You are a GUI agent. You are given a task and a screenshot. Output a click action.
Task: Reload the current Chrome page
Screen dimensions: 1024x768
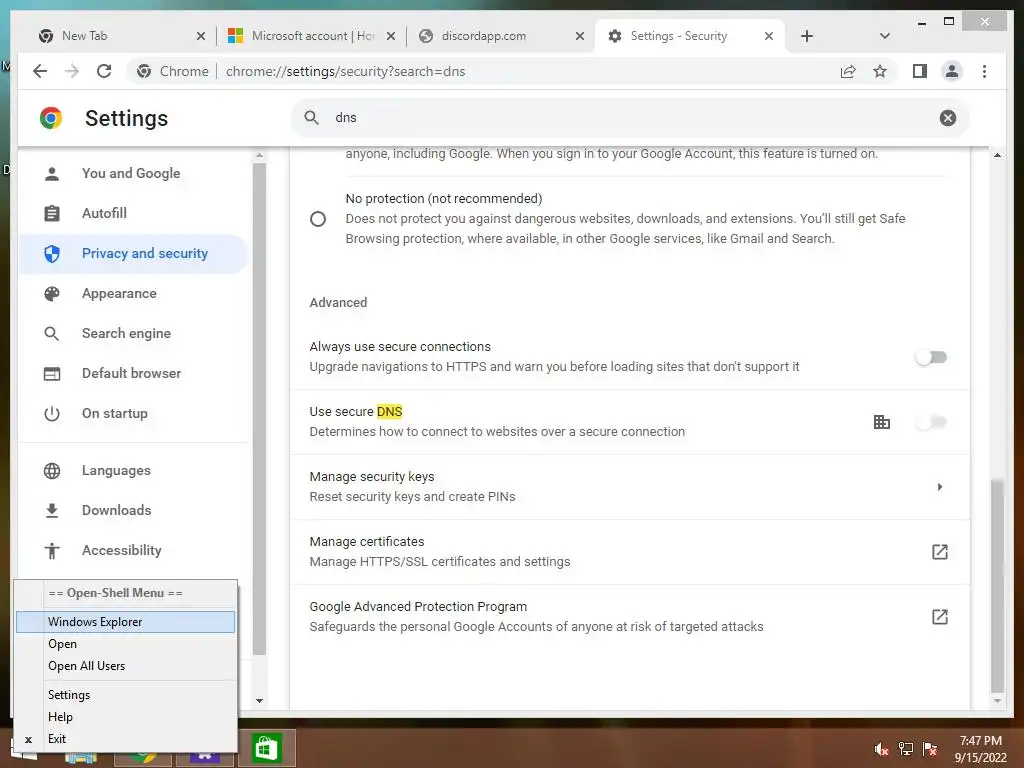(x=104, y=71)
